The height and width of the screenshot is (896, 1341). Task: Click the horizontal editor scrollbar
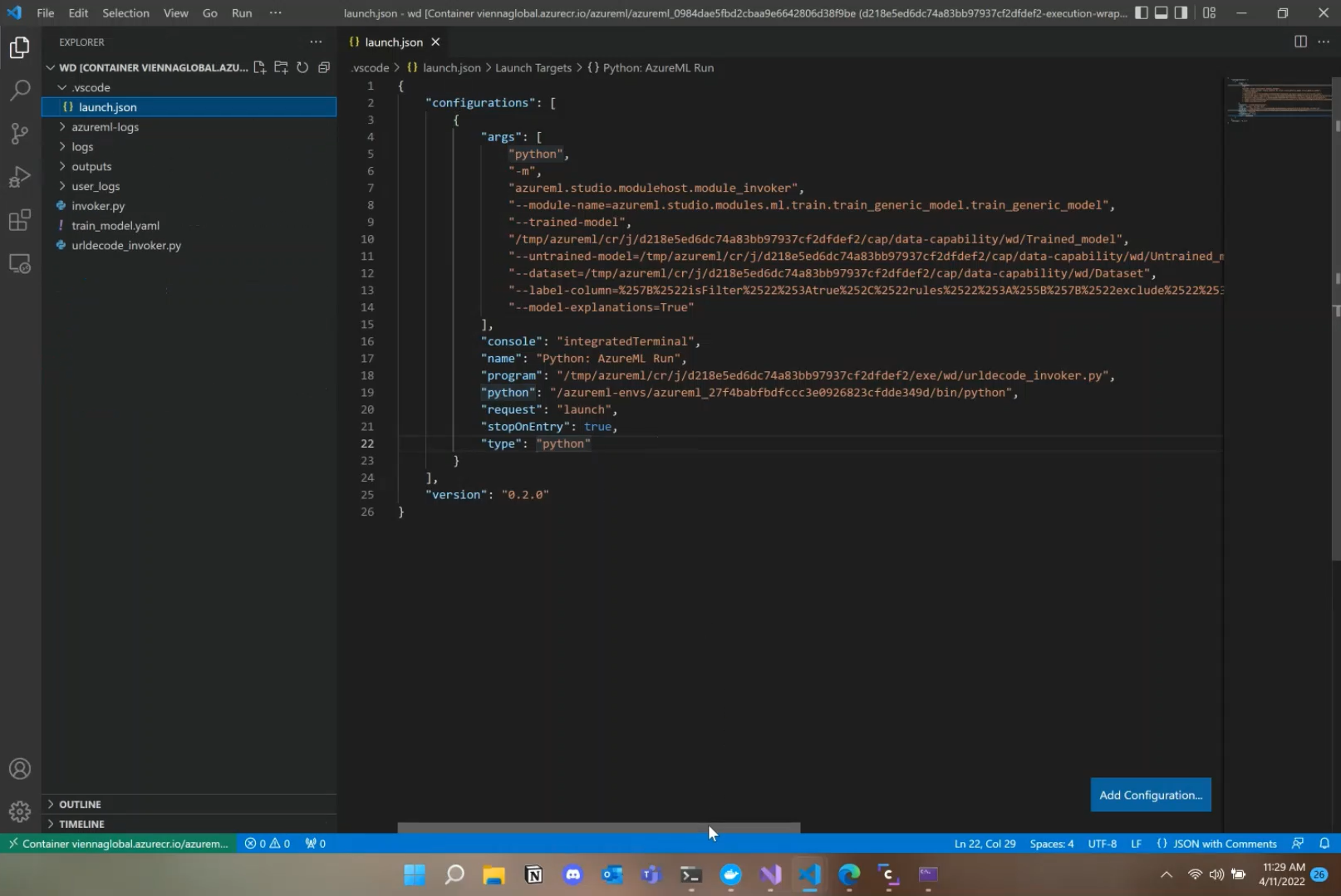point(598,828)
